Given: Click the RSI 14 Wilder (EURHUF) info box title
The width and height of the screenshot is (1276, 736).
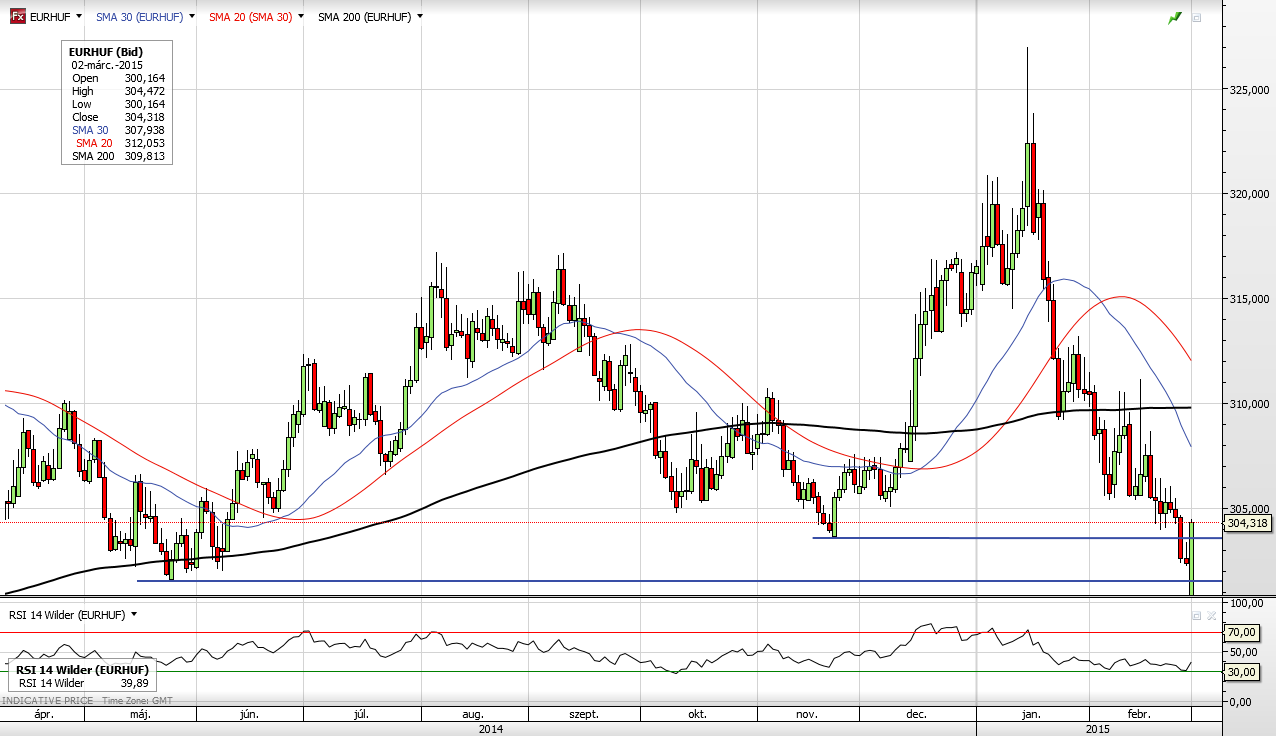Looking at the screenshot, I should click(82, 670).
